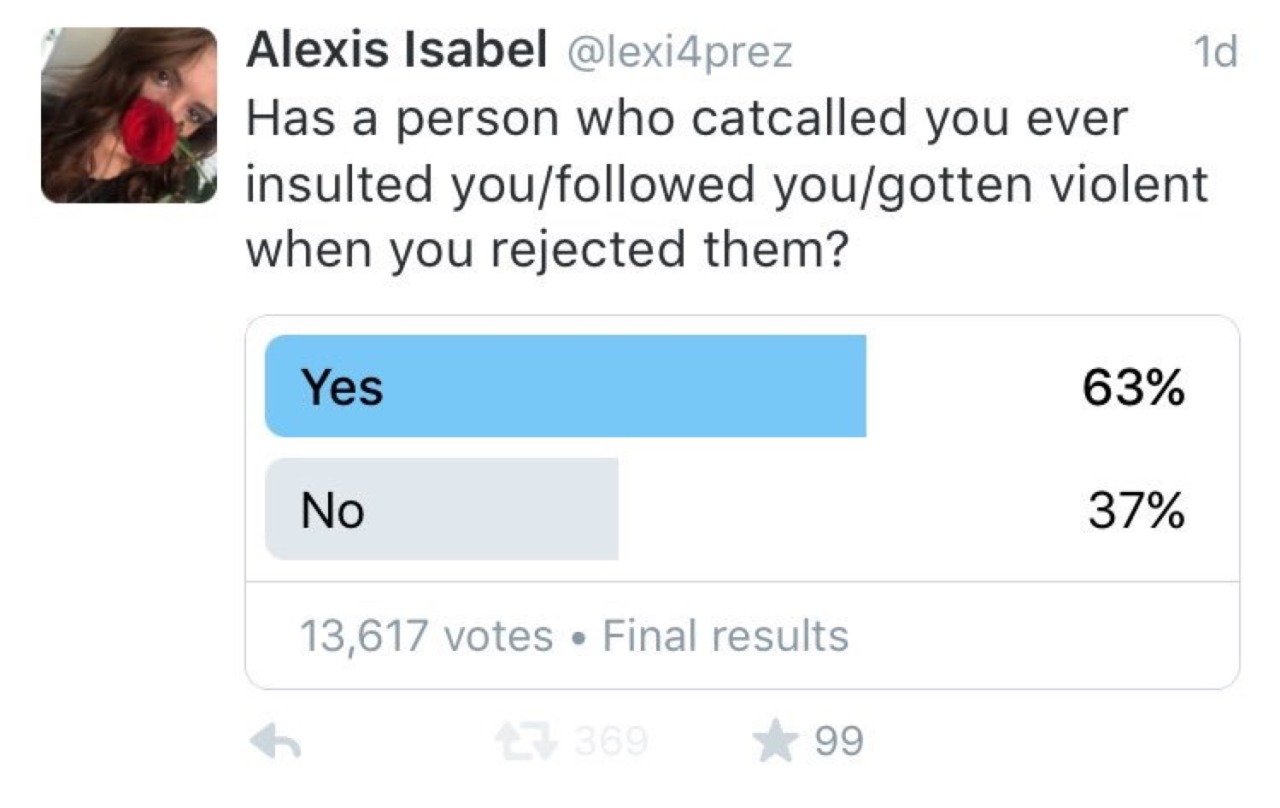Open the Alexis Isabel display name

point(394,50)
